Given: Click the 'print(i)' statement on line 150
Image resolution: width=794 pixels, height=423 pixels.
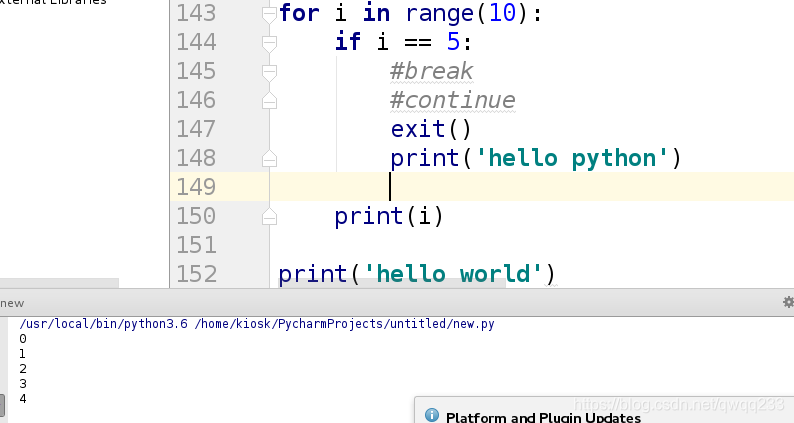Looking at the screenshot, I should [389, 216].
